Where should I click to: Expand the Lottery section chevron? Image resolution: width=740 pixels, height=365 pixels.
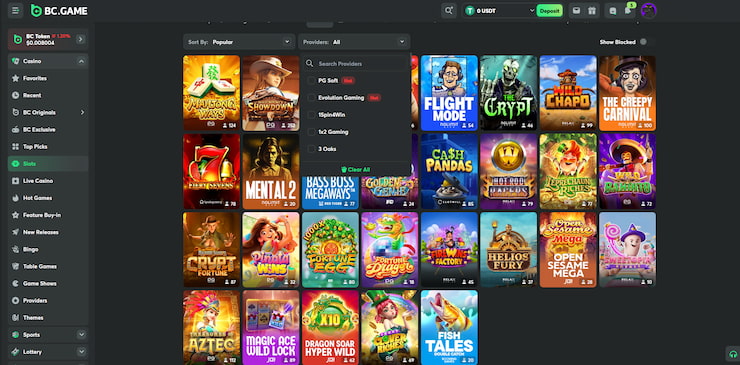pyautogui.click(x=81, y=352)
